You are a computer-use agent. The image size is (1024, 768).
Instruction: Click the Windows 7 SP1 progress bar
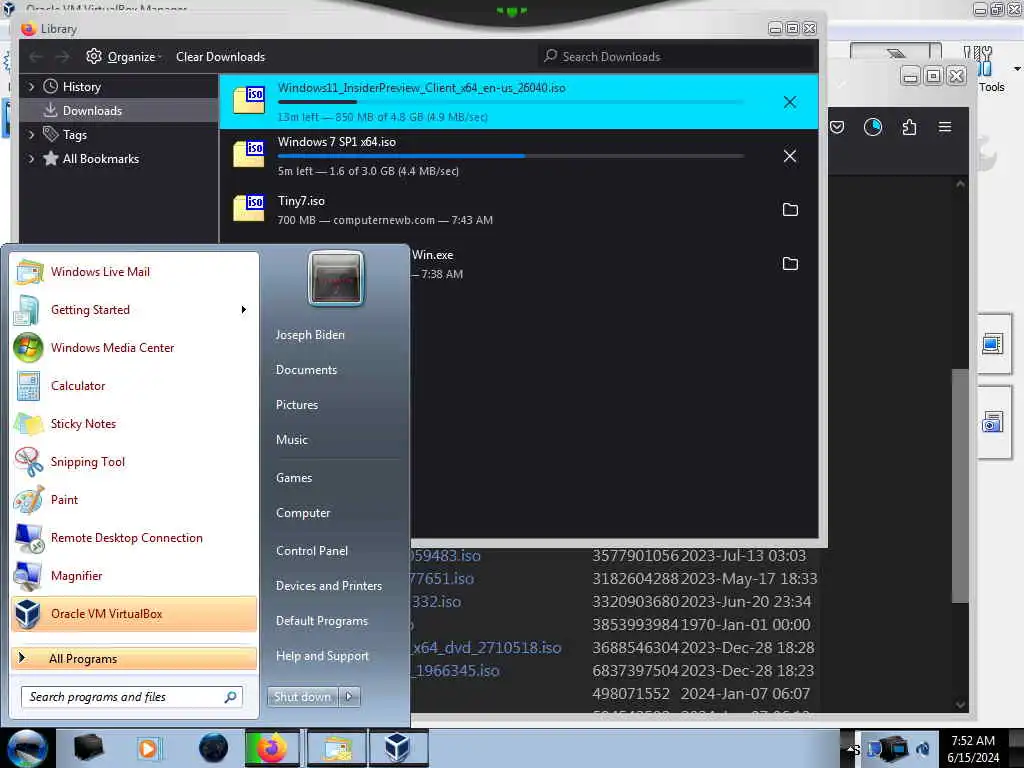point(511,156)
